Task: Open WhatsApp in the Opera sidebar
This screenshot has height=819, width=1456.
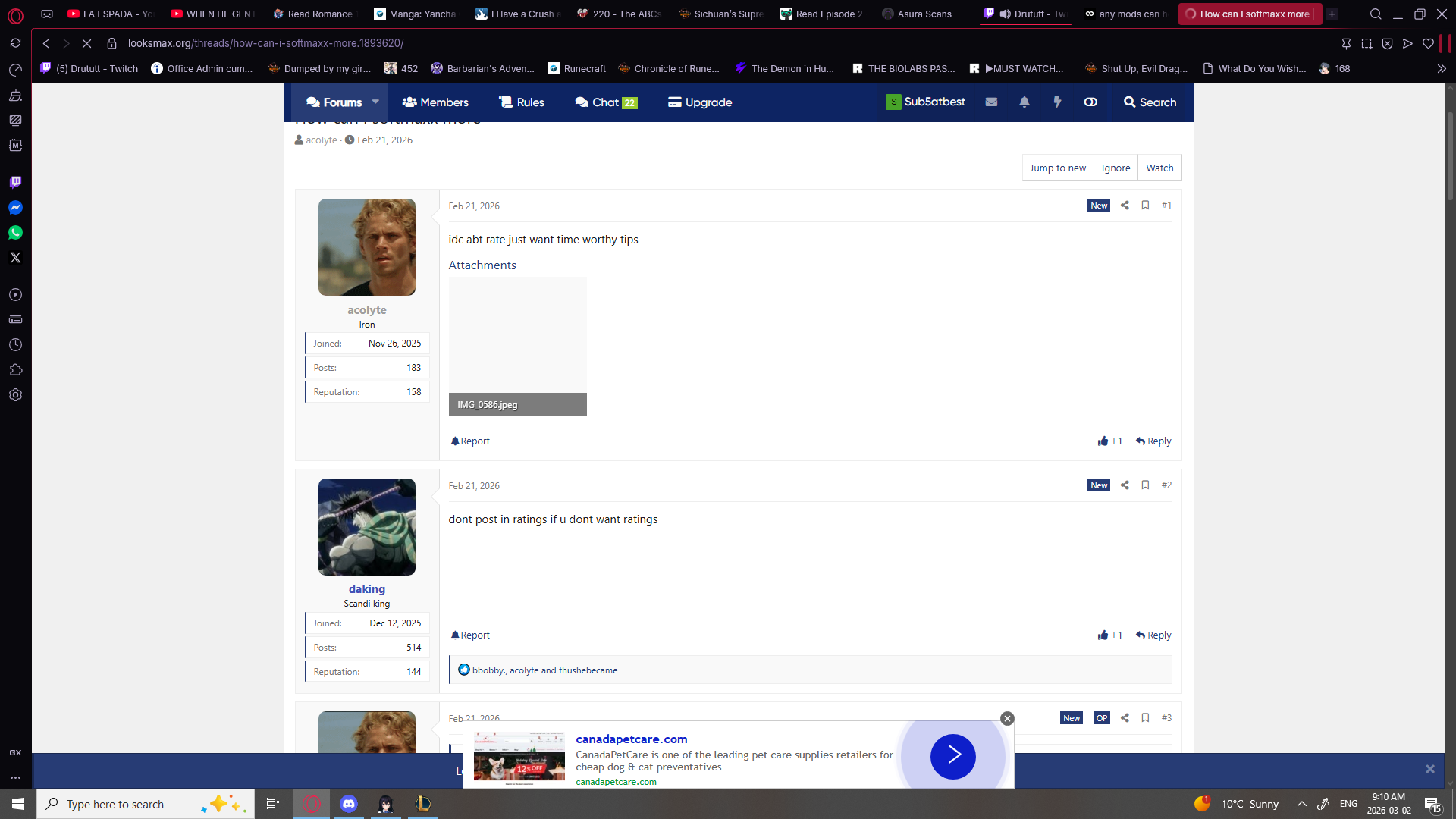Action: (x=15, y=233)
